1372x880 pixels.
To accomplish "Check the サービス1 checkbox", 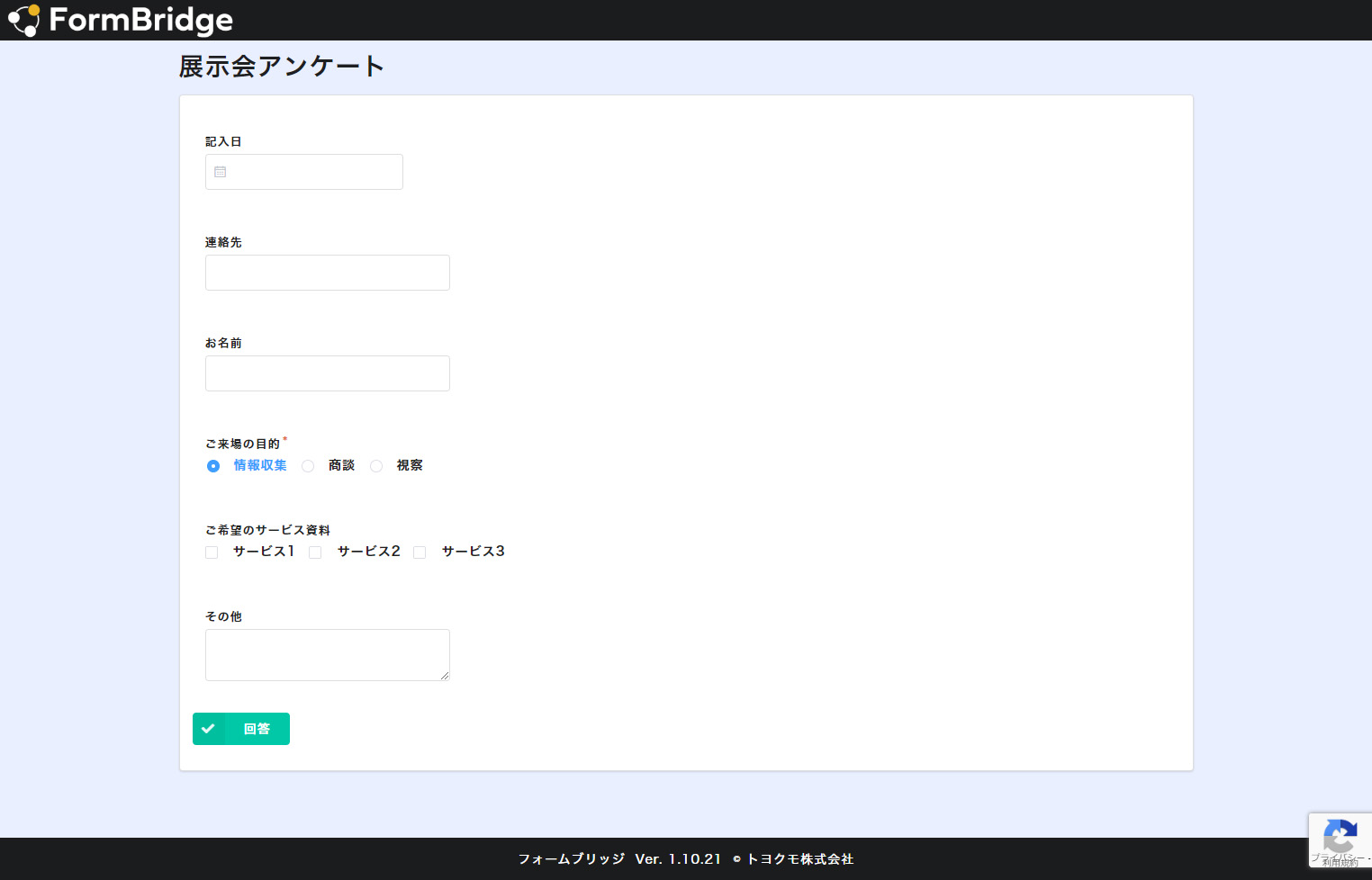I will (212, 552).
